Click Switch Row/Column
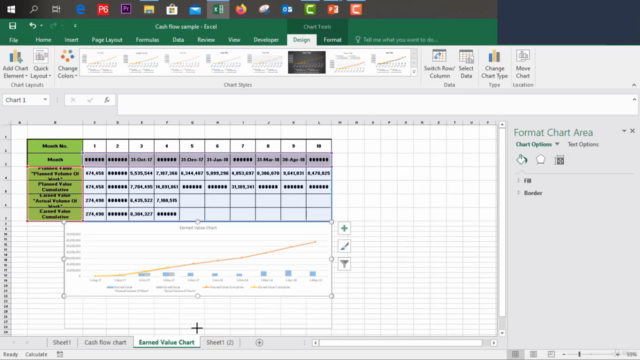This screenshot has height=360, width=640. (x=439, y=64)
